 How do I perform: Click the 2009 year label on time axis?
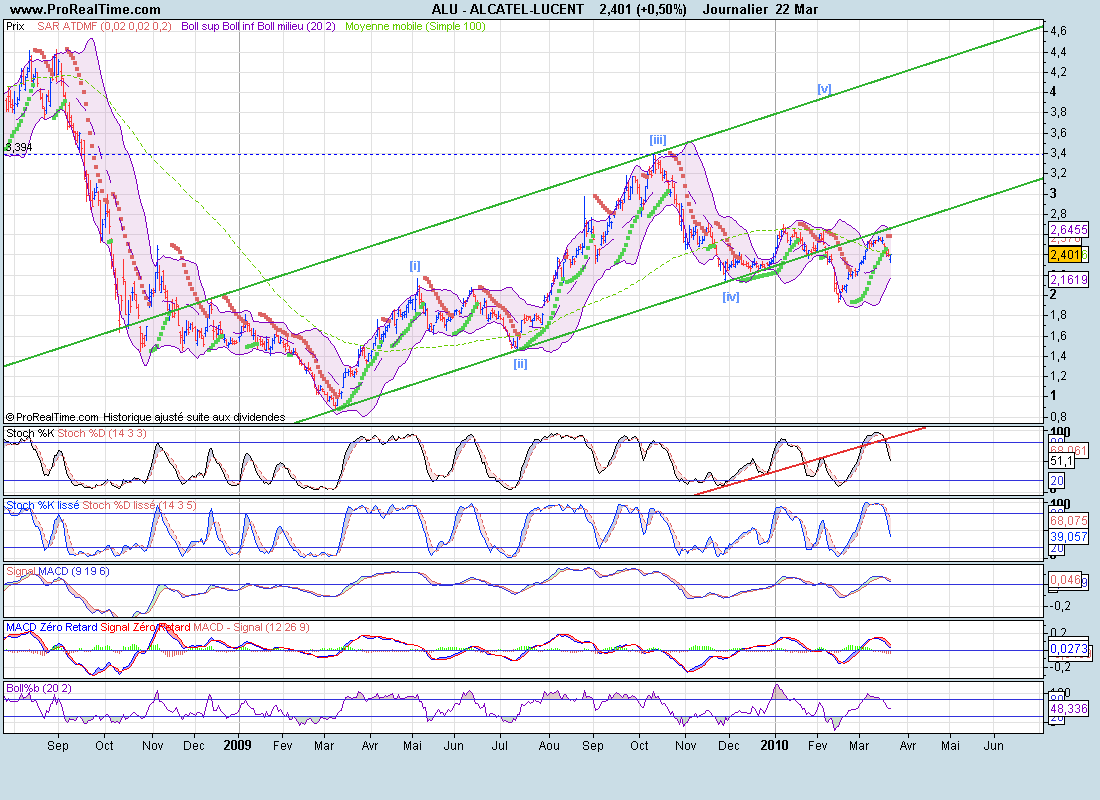[x=237, y=745]
